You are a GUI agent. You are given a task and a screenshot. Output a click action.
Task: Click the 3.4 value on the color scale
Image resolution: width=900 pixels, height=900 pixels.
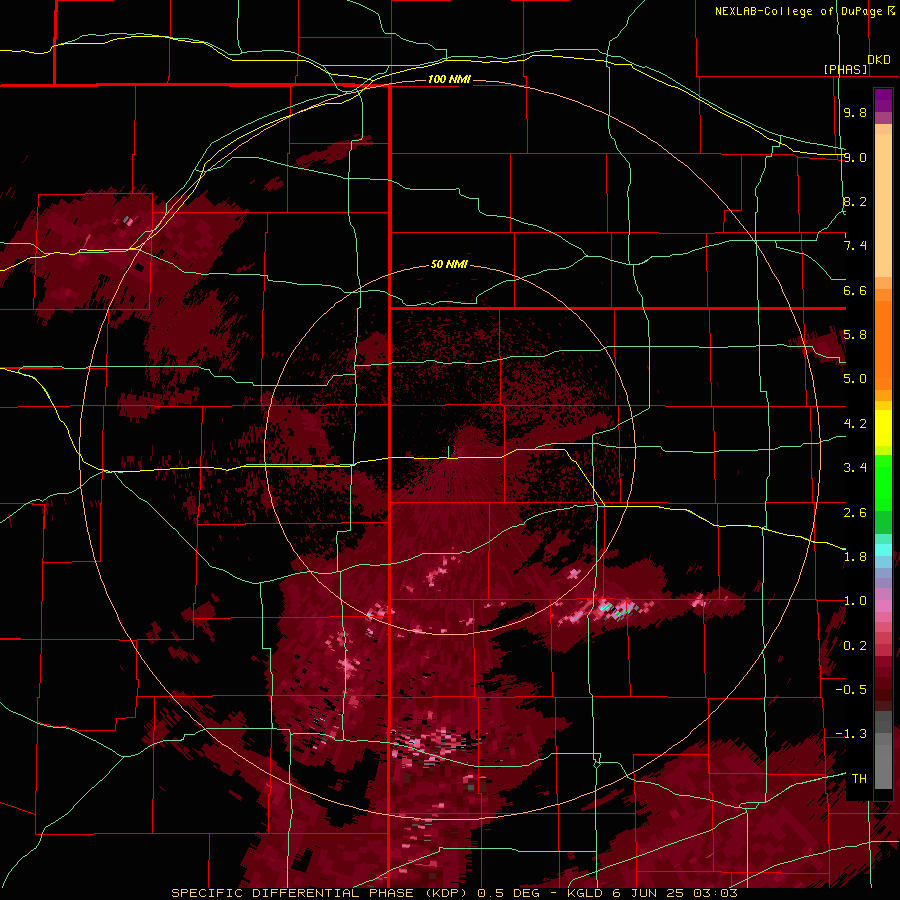(x=855, y=468)
